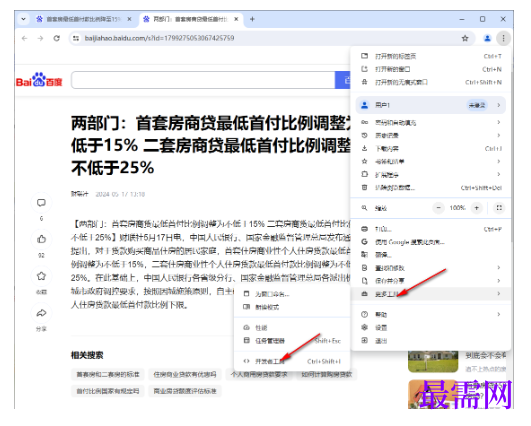531x426 pixels.
Task: Open related search 住房商业贷款有优惠吗
Action: pyautogui.click(x=185, y=374)
